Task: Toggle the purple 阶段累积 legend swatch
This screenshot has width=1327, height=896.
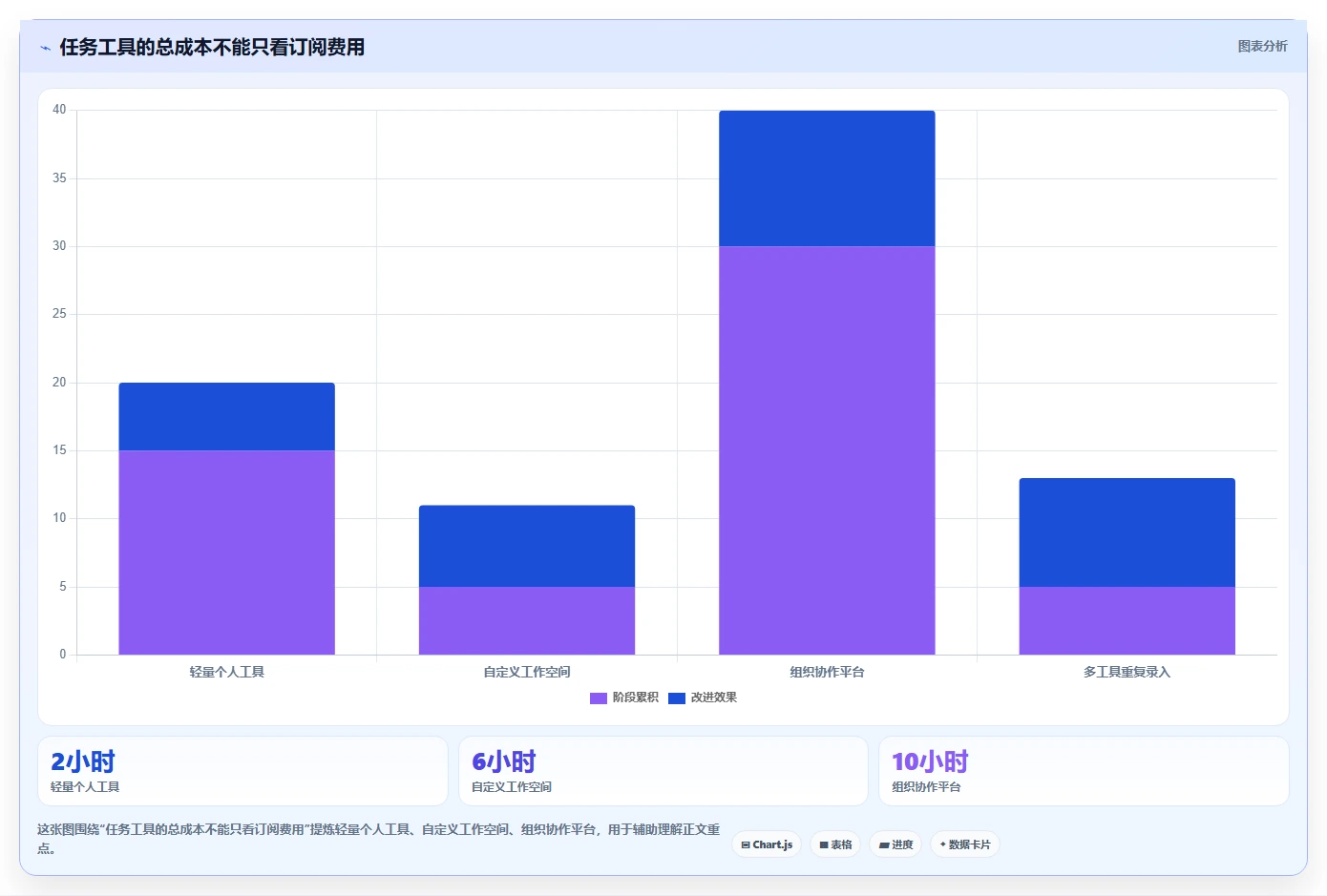Action: pyautogui.click(x=599, y=698)
